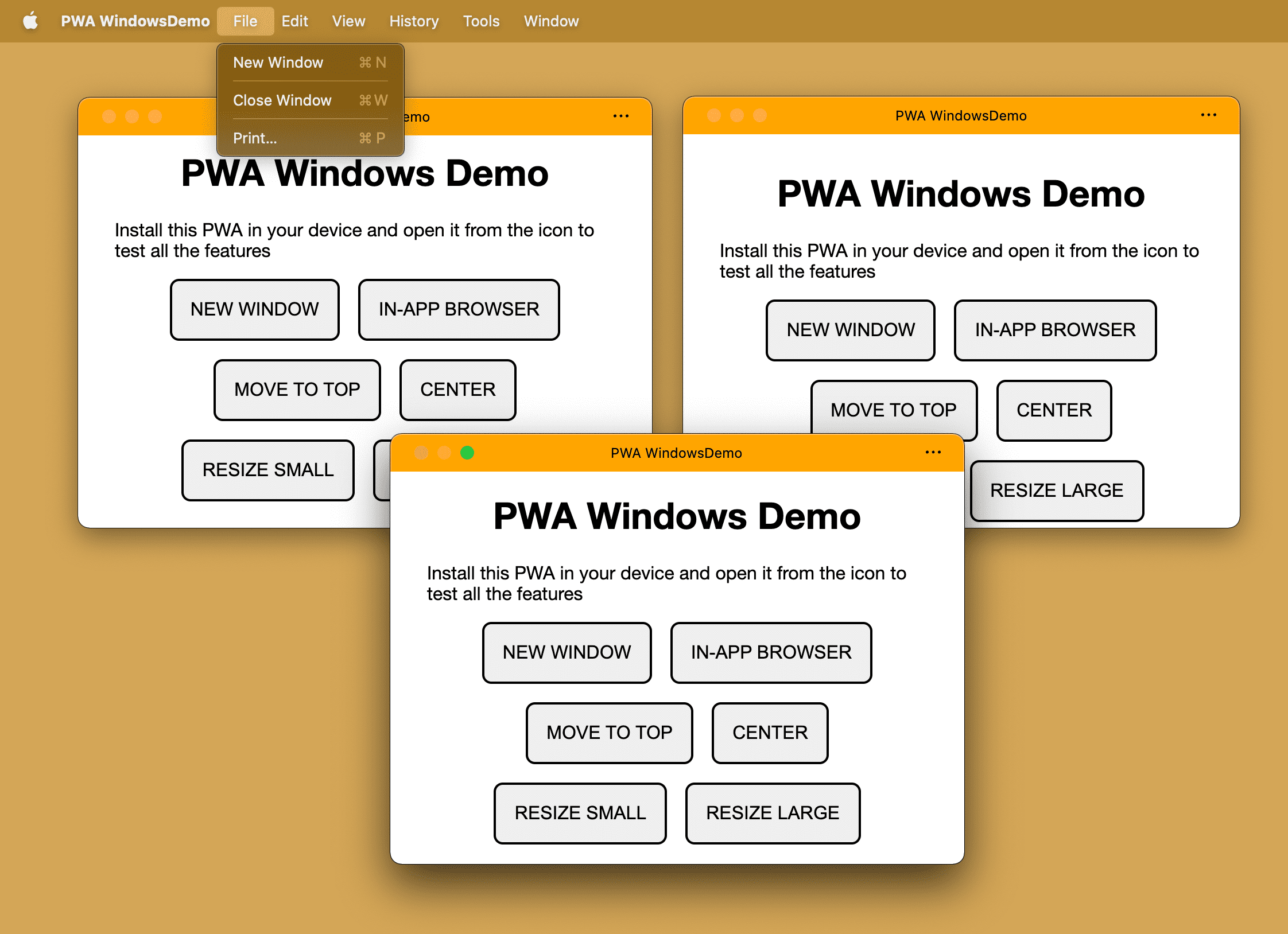1288x934 pixels.
Task: Click the three-dot menu icon on foreground window
Action: click(x=933, y=453)
